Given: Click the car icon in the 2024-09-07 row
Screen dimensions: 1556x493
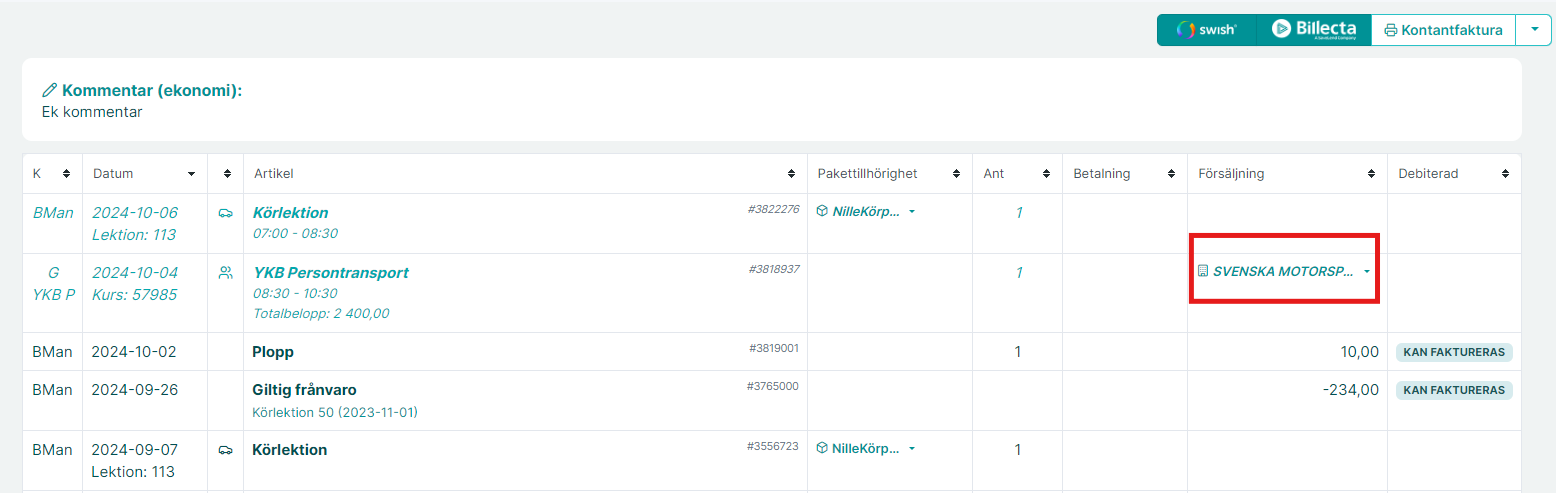Looking at the screenshot, I should coord(225,450).
